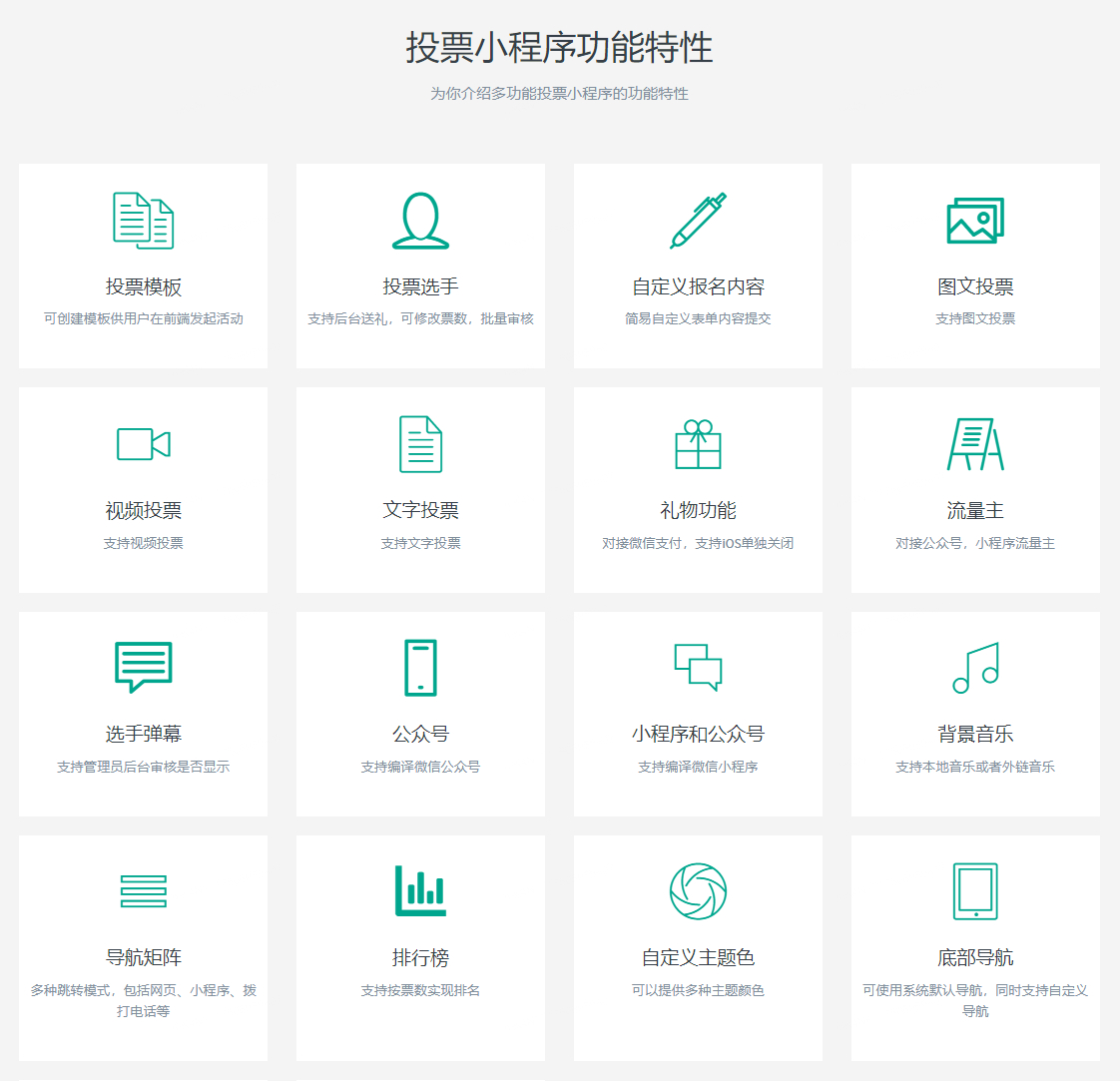Select the chat bubble icon for 选手弹幕
The width and height of the screenshot is (1120, 1081).
click(x=143, y=667)
